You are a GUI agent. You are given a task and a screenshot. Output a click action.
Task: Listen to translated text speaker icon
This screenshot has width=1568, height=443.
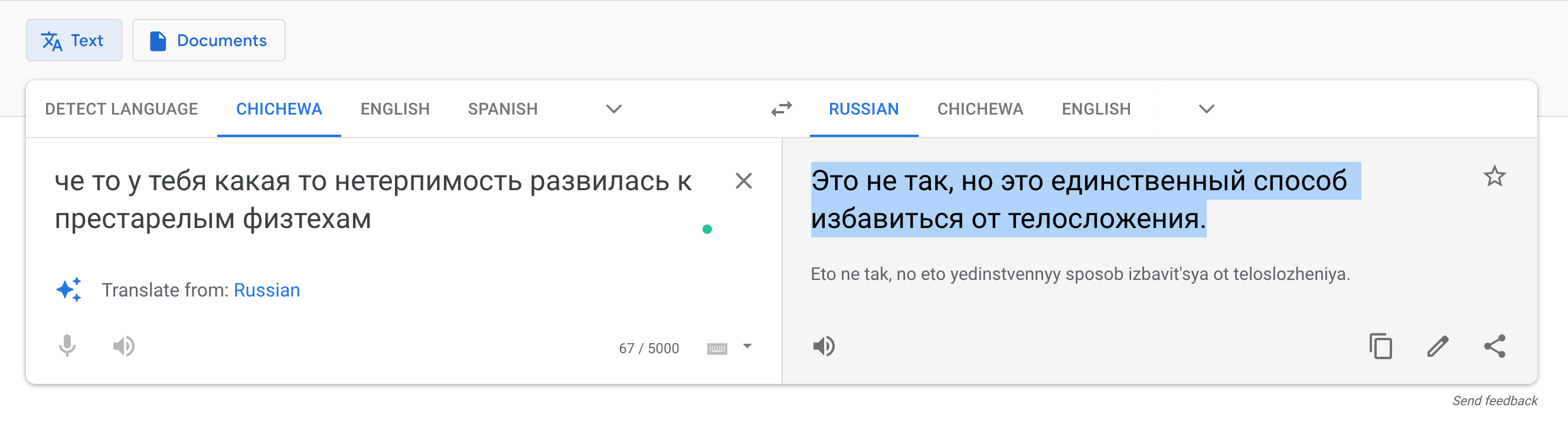coord(824,346)
